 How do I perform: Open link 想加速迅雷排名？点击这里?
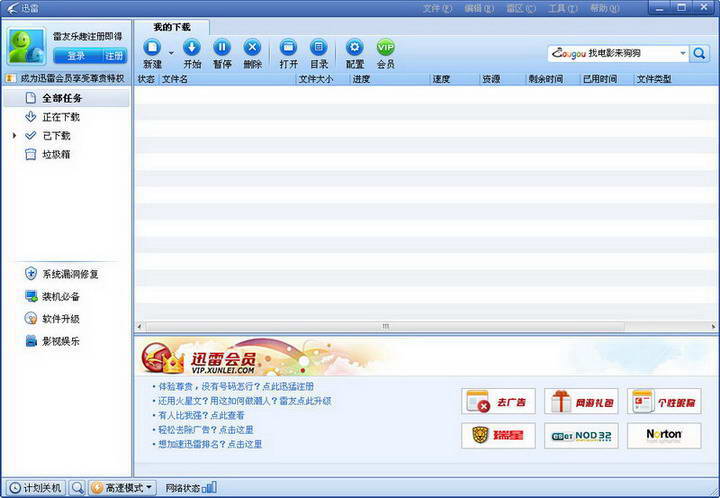click(x=210, y=444)
